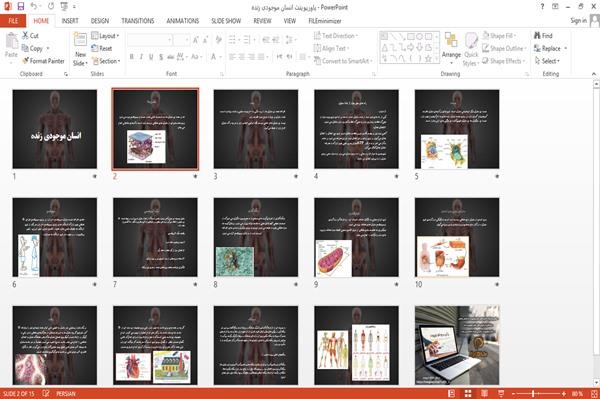The height and width of the screenshot is (399, 600).
Task: Open the Align Text dropdown
Action: point(331,48)
